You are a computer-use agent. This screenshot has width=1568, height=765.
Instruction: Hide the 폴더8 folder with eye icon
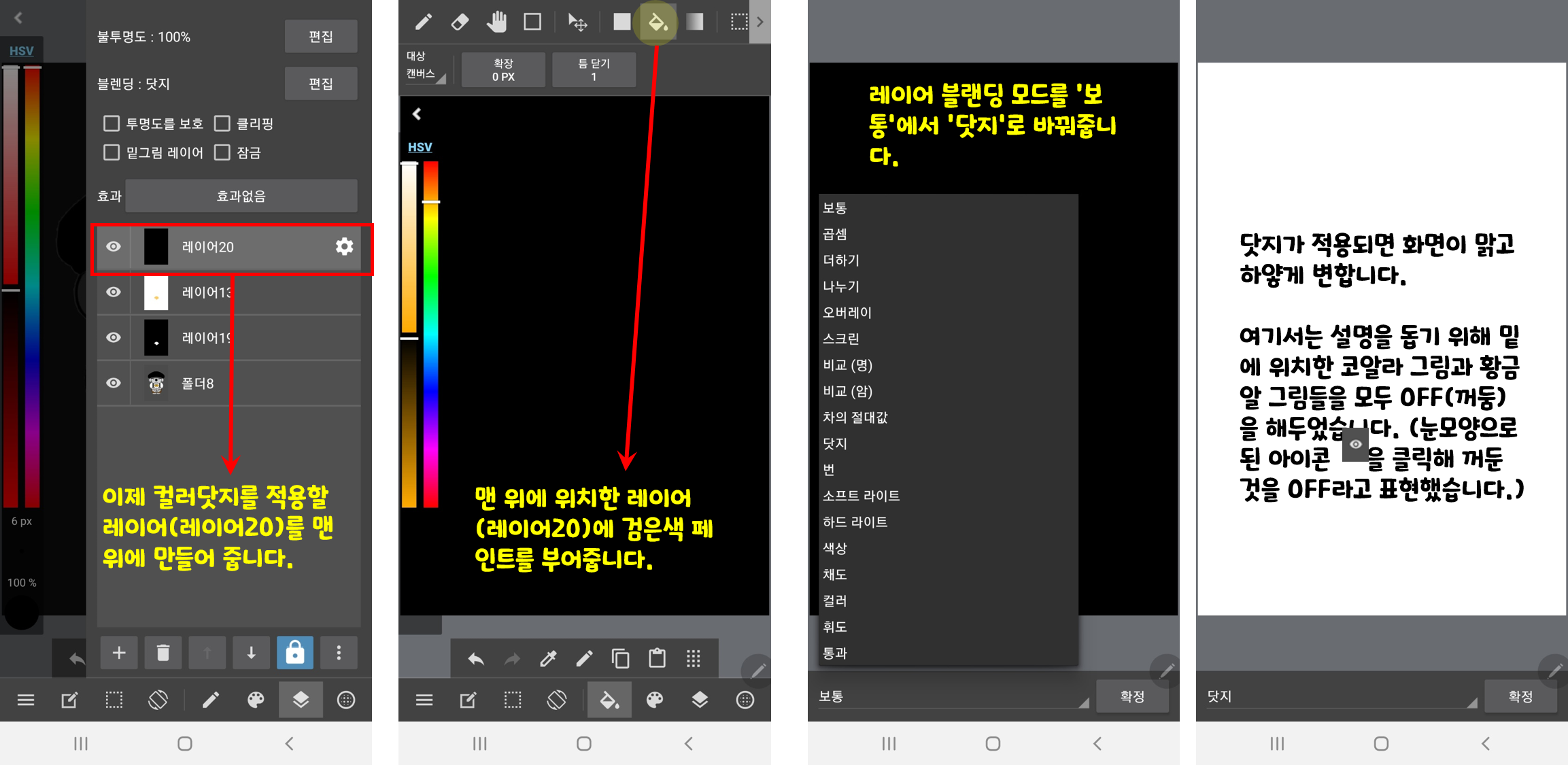tap(114, 383)
